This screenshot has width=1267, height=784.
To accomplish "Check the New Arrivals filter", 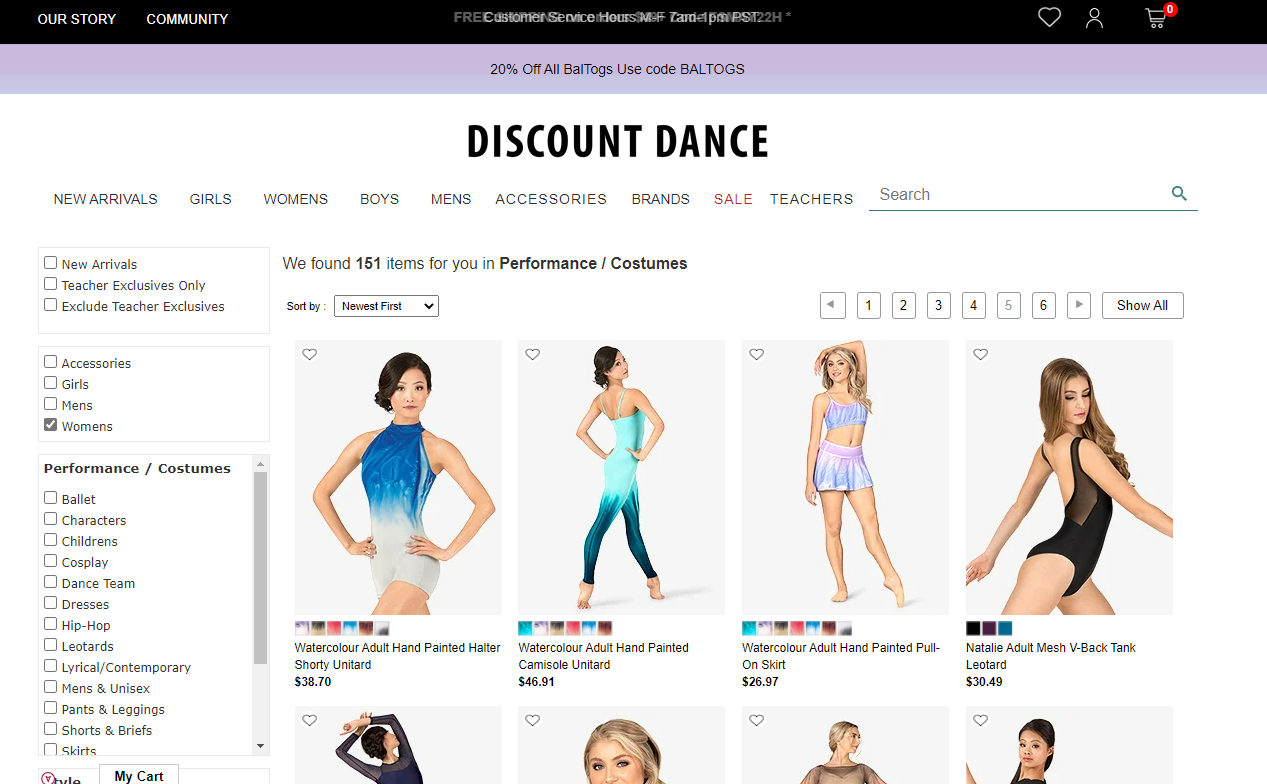I will tap(50, 263).
